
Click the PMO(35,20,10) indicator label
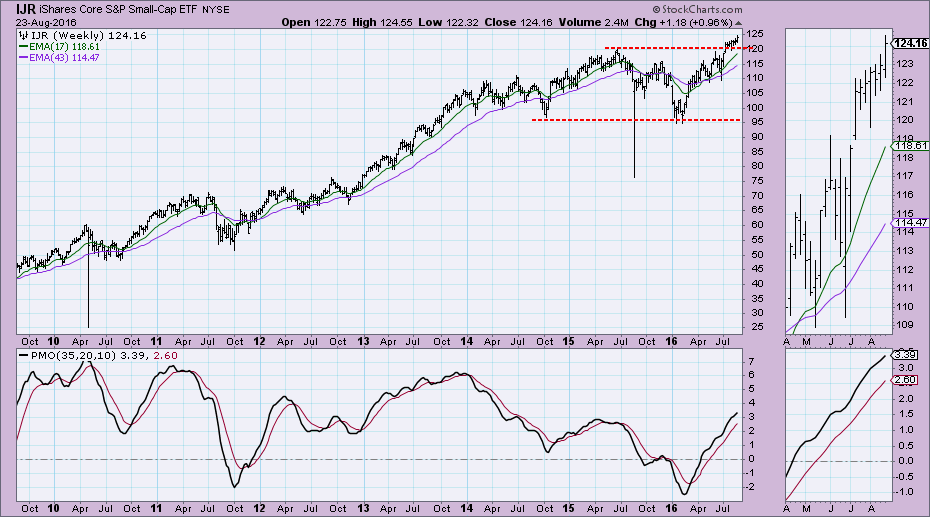tap(74, 356)
